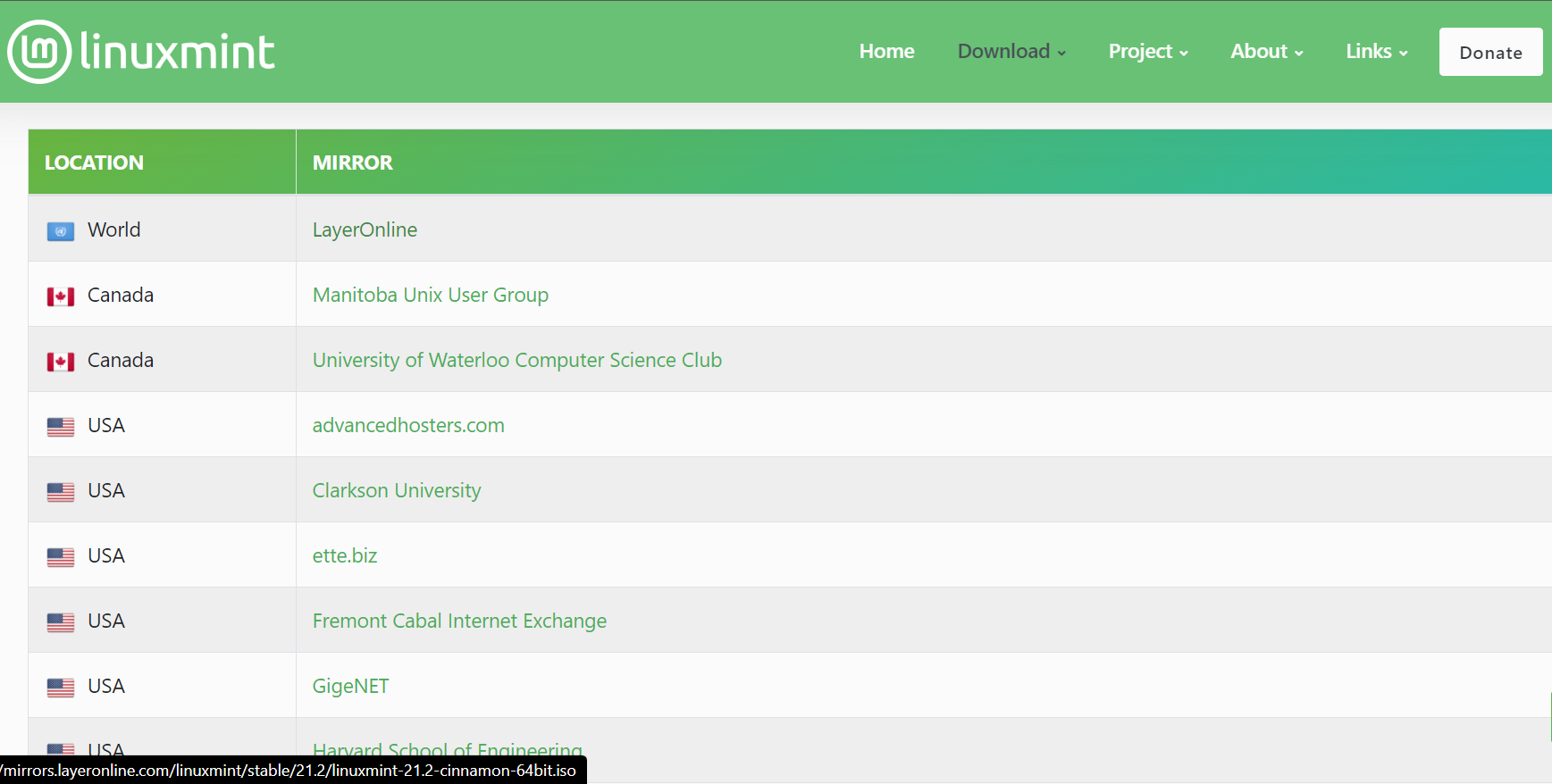This screenshot has width=1552, height=784.
Task: Click USA flag in ette.biz row
Action: coord(61,558)
